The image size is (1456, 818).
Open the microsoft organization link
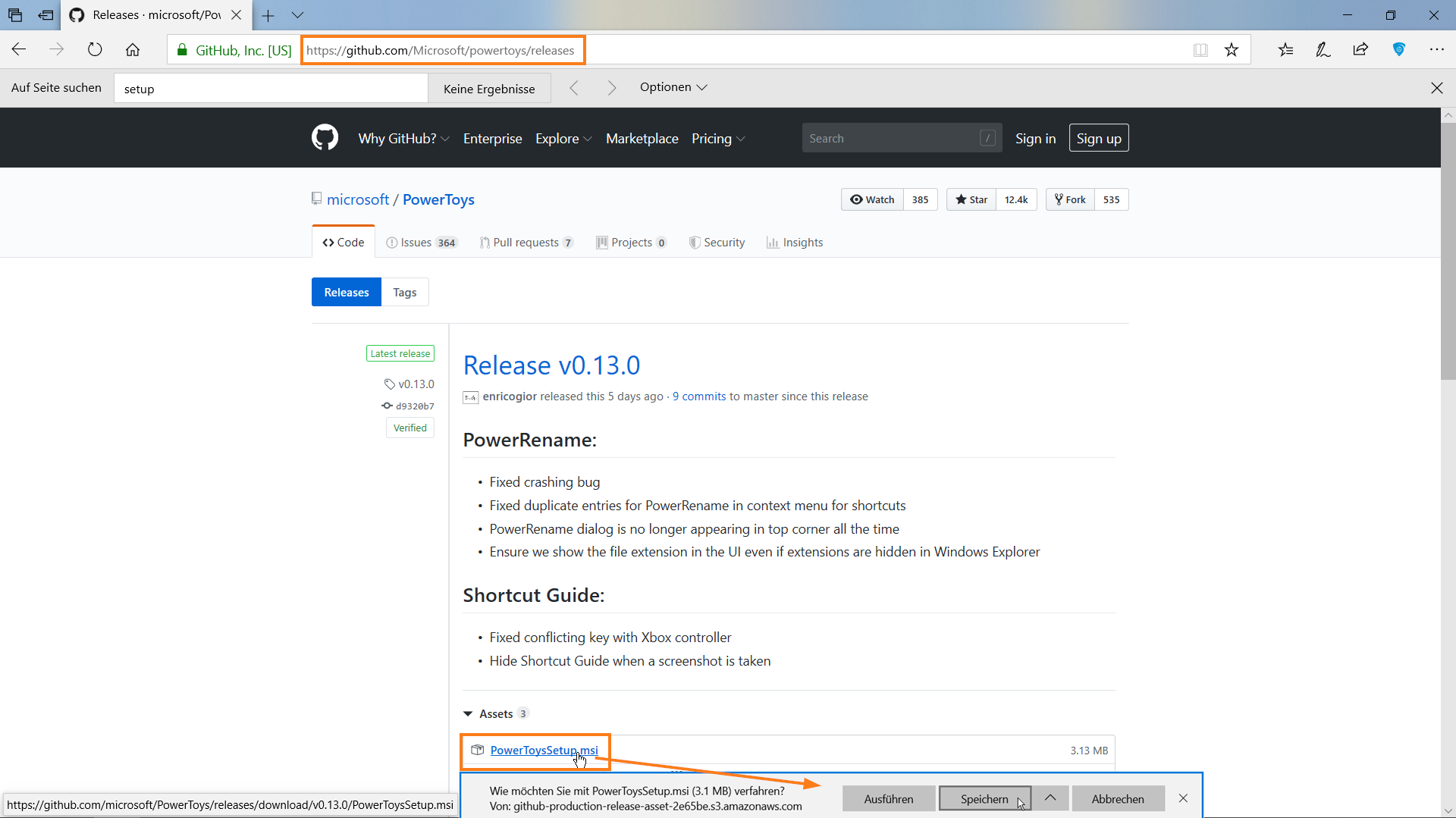(x=358, y=199)
